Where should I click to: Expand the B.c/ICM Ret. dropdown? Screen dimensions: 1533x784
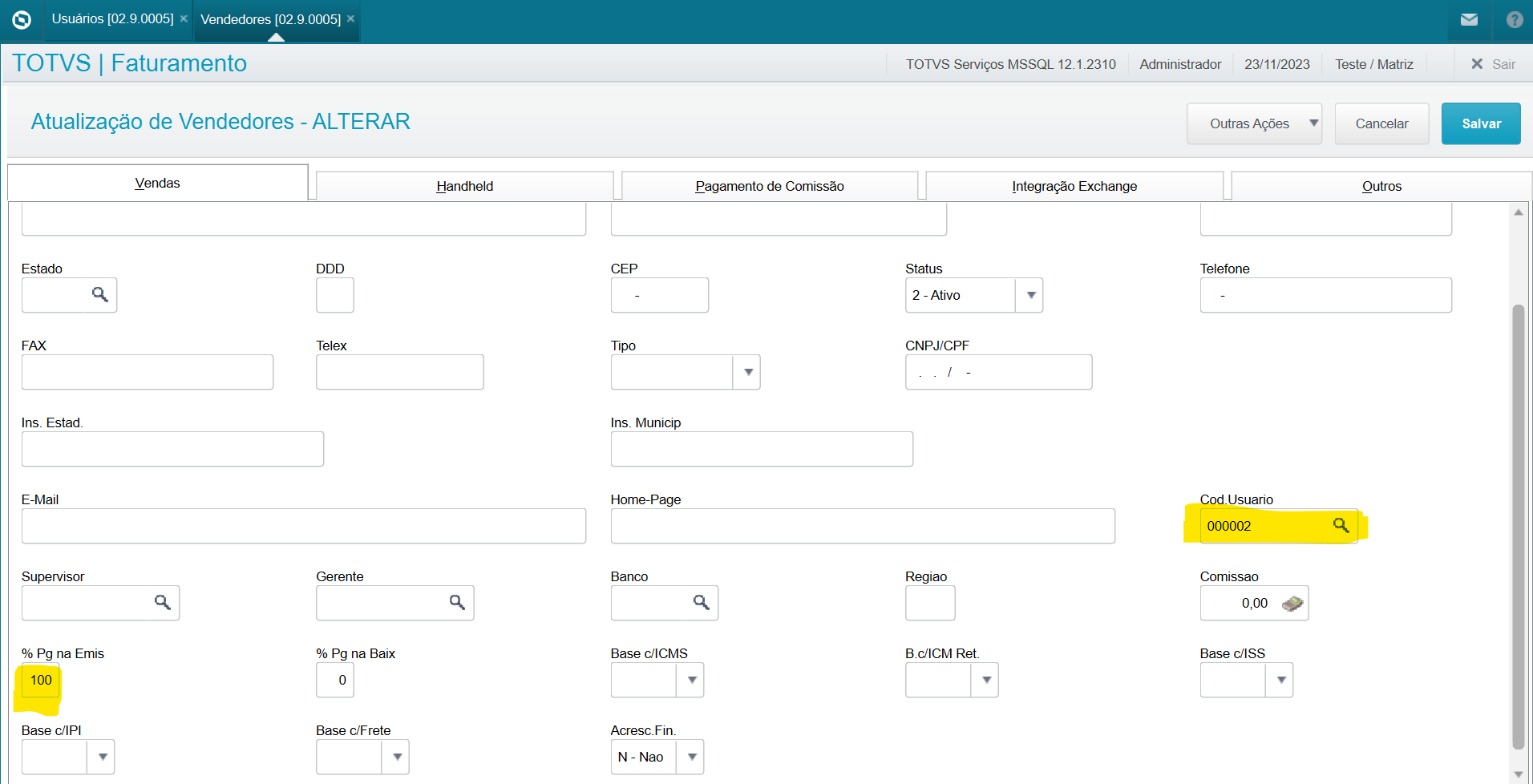coord(985,680)
